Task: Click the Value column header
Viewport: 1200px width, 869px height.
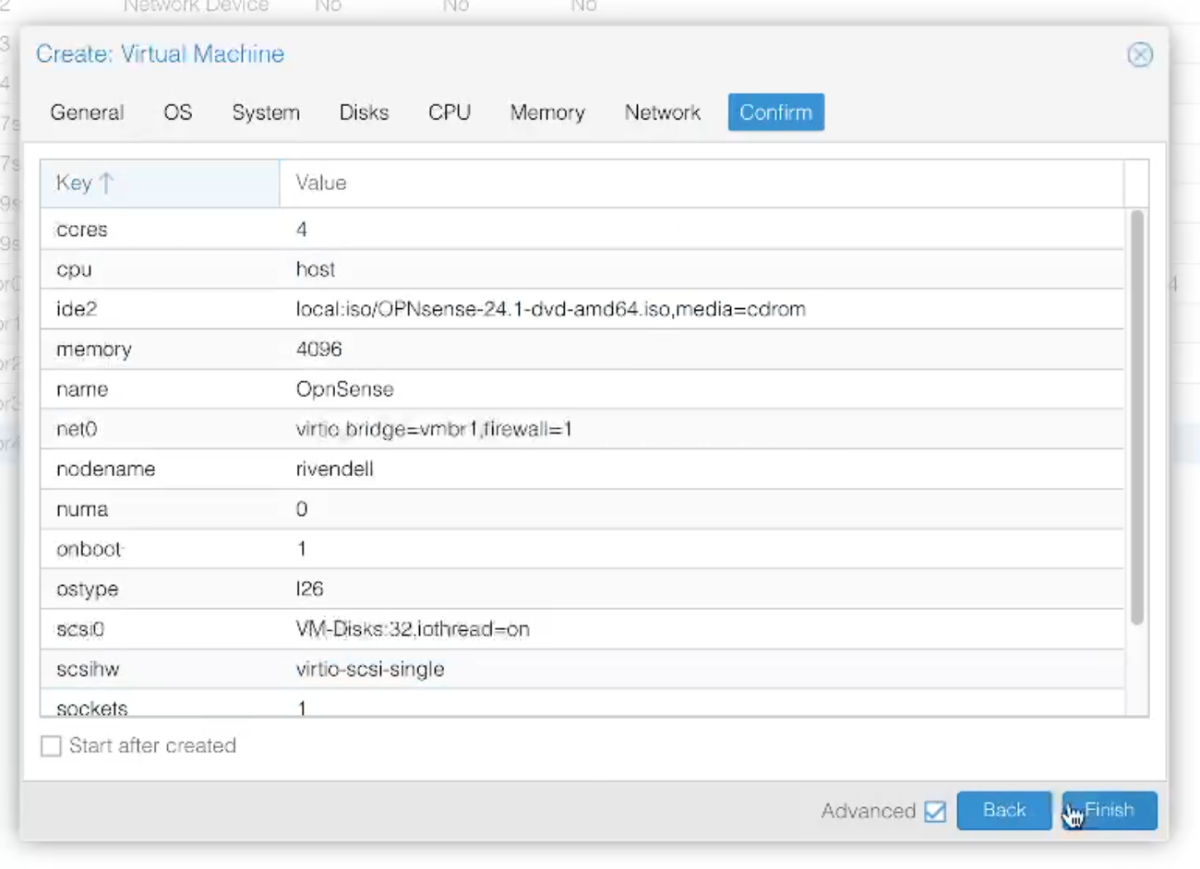Action: 700,183
